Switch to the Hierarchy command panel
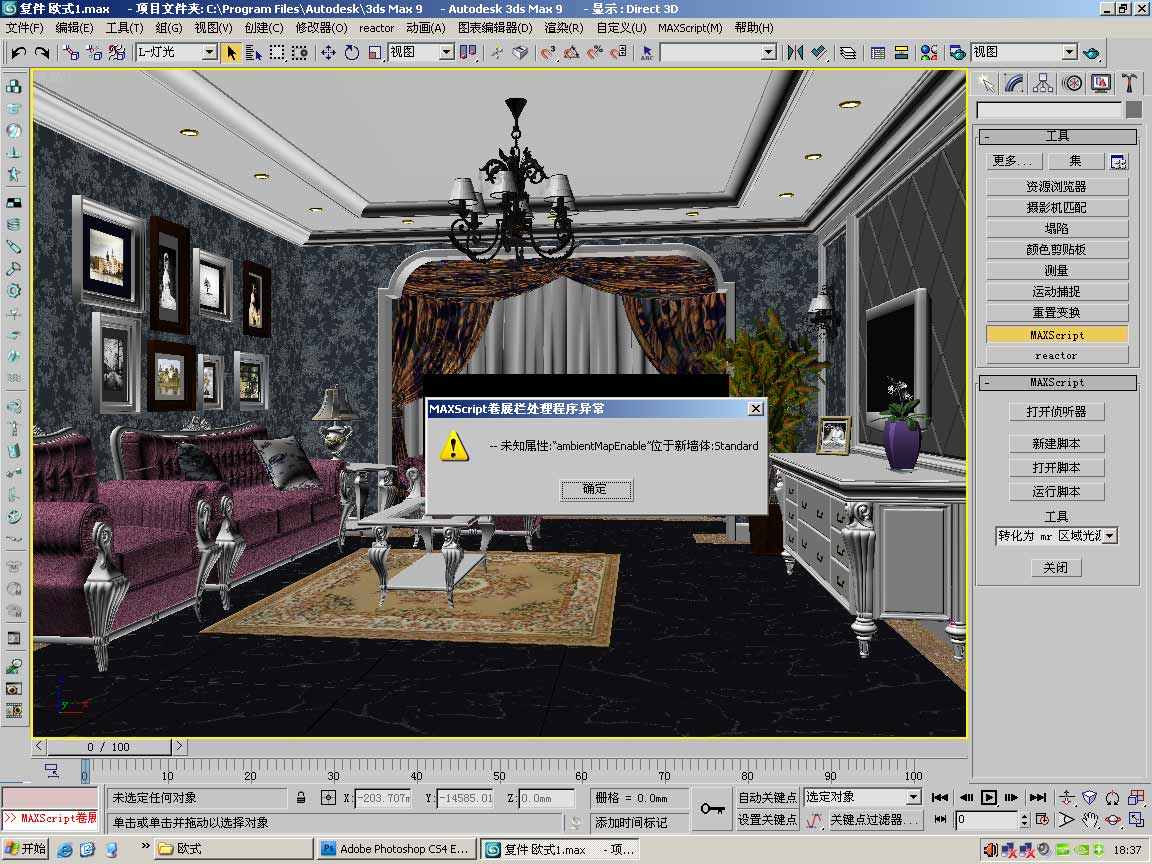The image size is (1152, 864). tap(1043, 83)
